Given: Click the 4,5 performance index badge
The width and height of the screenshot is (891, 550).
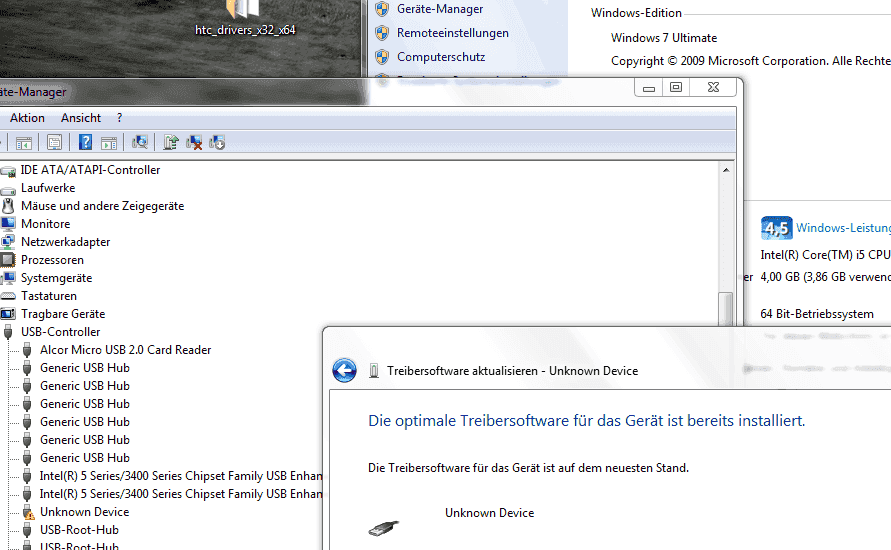Looking at the screenshot, I should [777, 228].
